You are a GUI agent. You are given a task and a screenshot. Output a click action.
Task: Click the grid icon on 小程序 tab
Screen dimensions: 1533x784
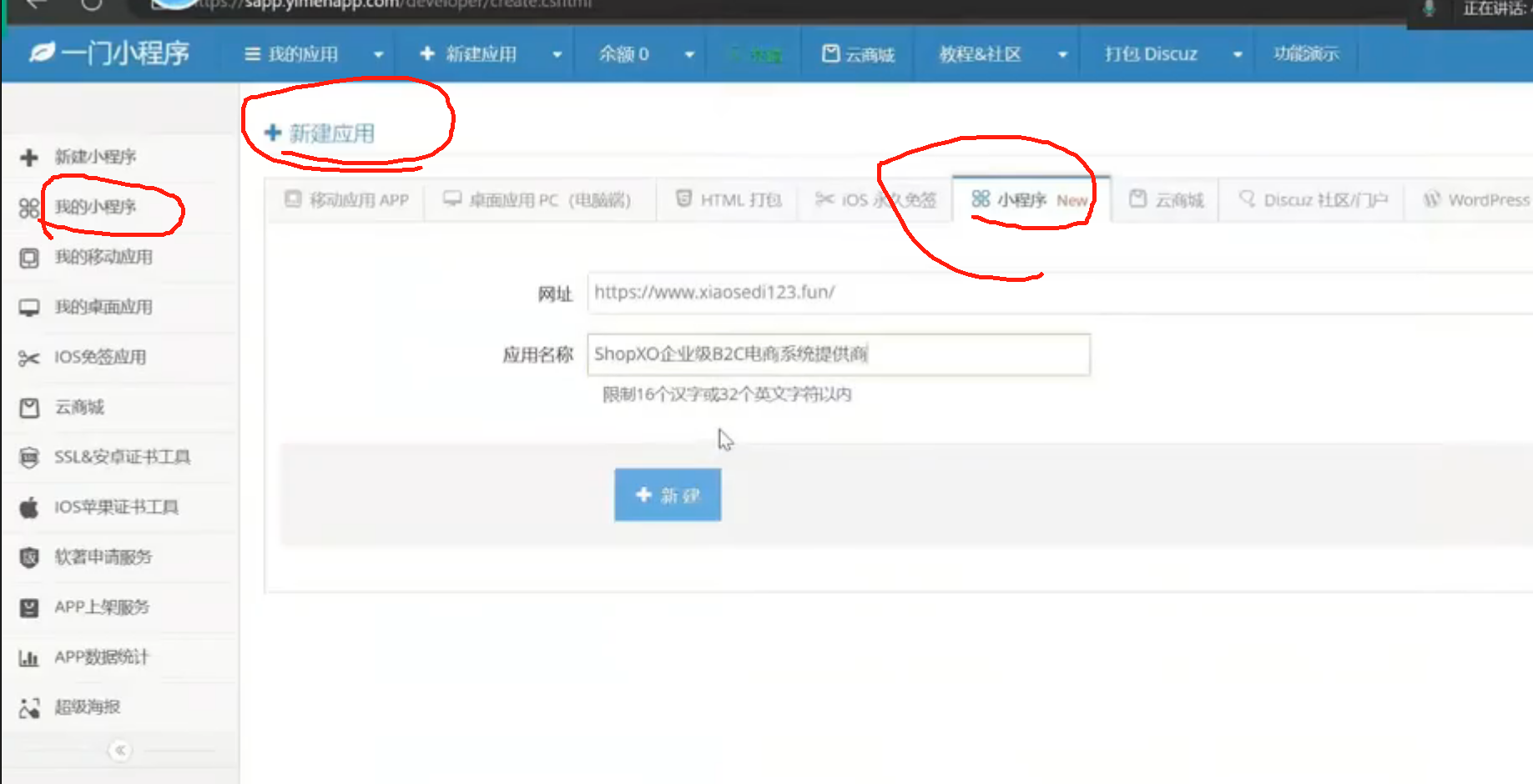click(981, 199)
